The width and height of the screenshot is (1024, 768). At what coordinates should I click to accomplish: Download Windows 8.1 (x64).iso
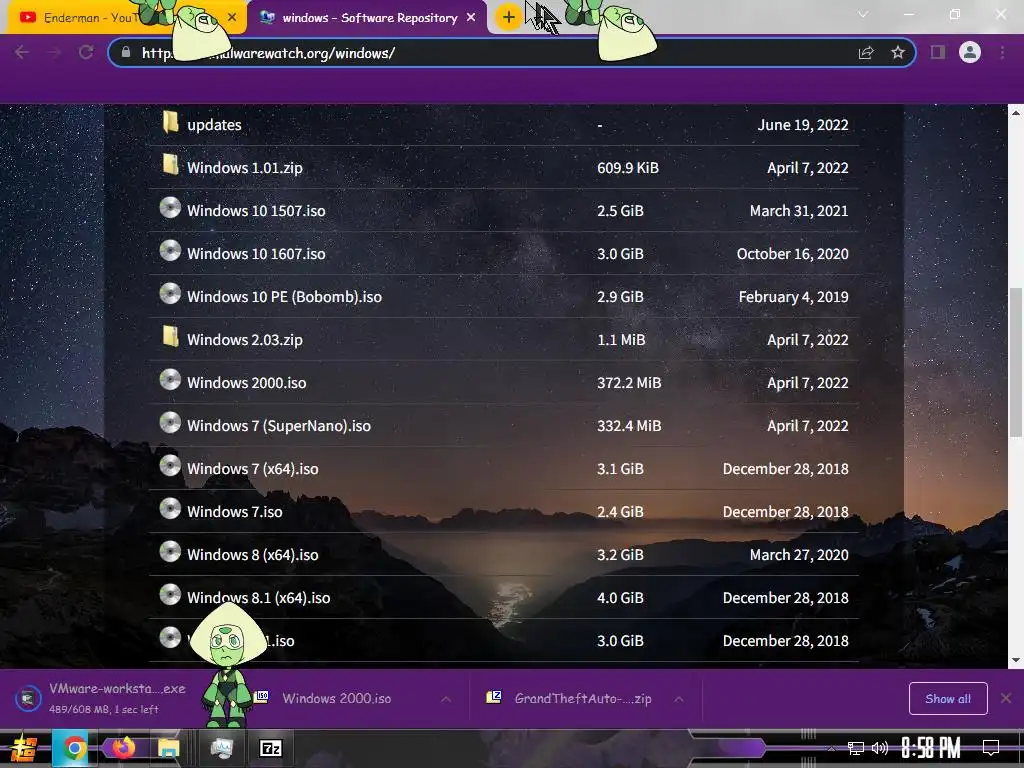pos(259,598)
